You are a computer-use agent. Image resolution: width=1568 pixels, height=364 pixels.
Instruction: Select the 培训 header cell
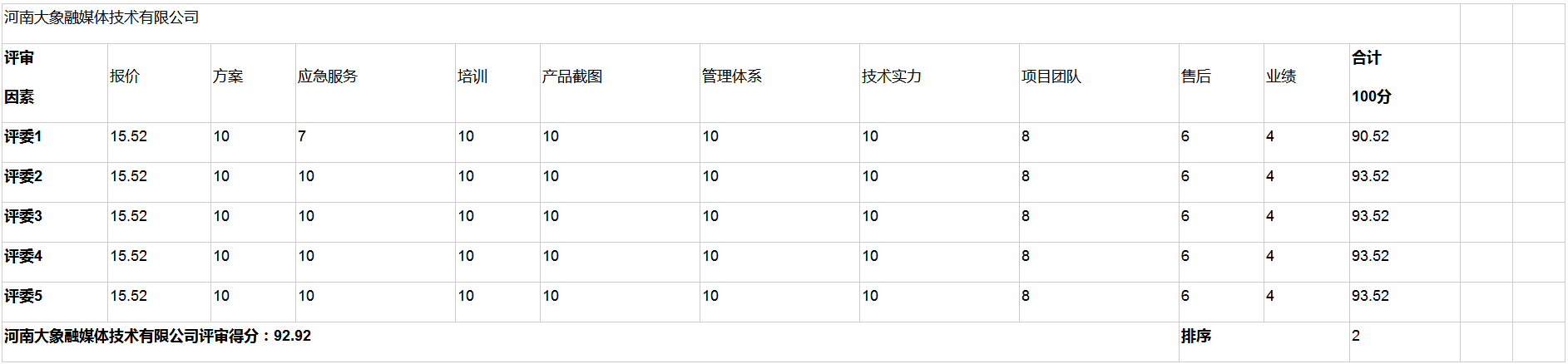pos(472,76)
